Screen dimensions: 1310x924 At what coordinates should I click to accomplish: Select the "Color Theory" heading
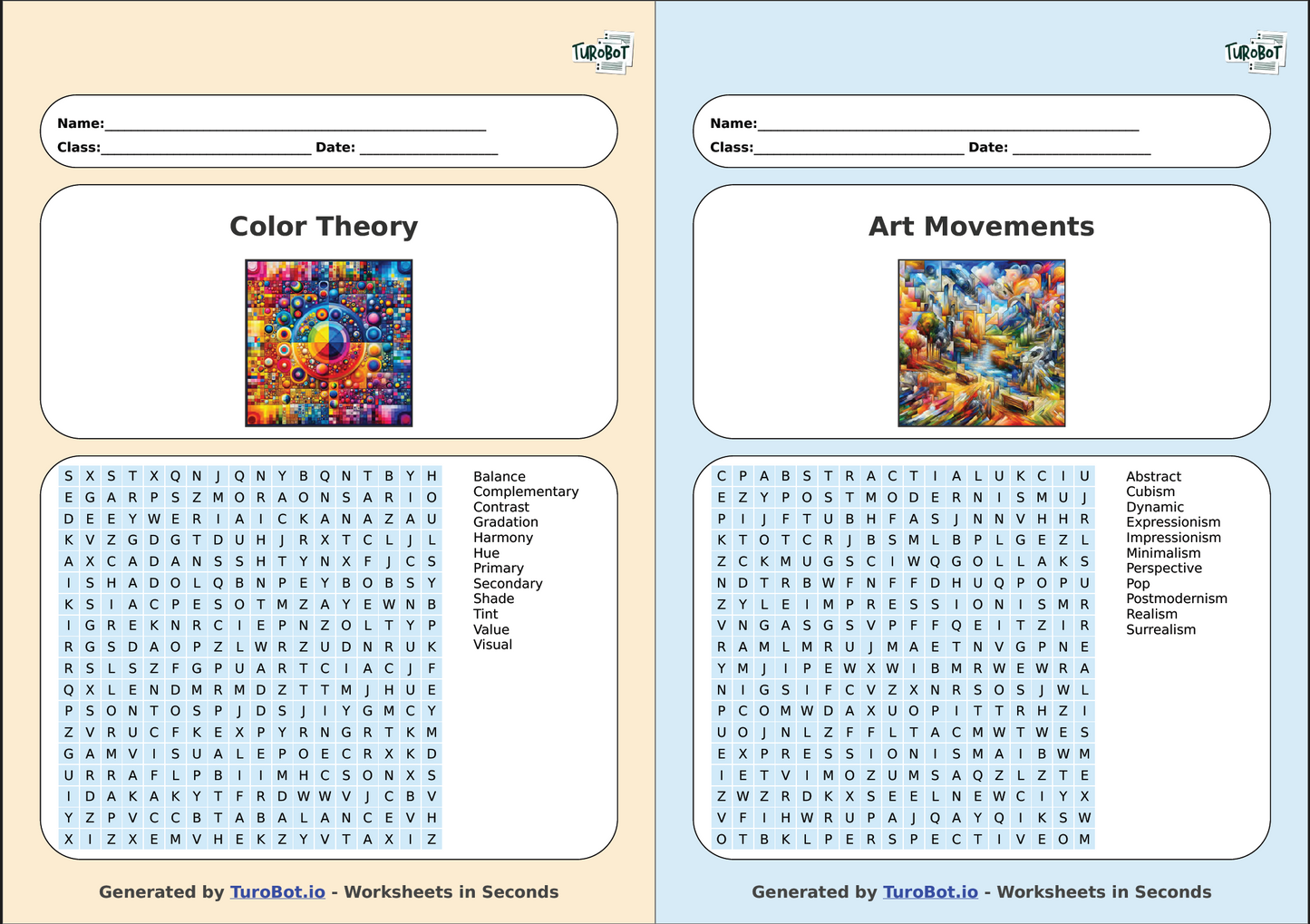click(x=324, y=227)
